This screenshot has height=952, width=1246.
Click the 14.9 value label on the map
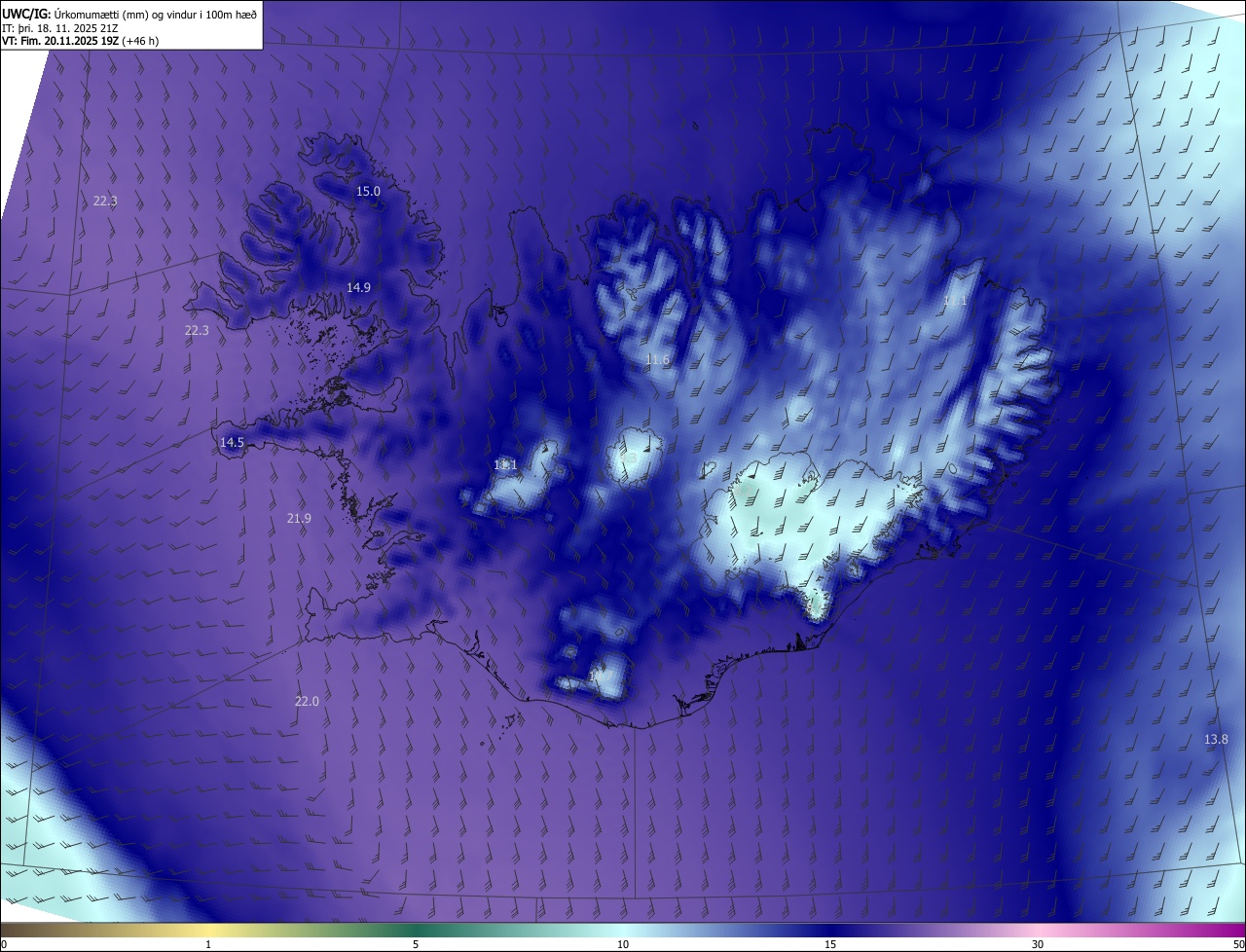tap(358, 287)
